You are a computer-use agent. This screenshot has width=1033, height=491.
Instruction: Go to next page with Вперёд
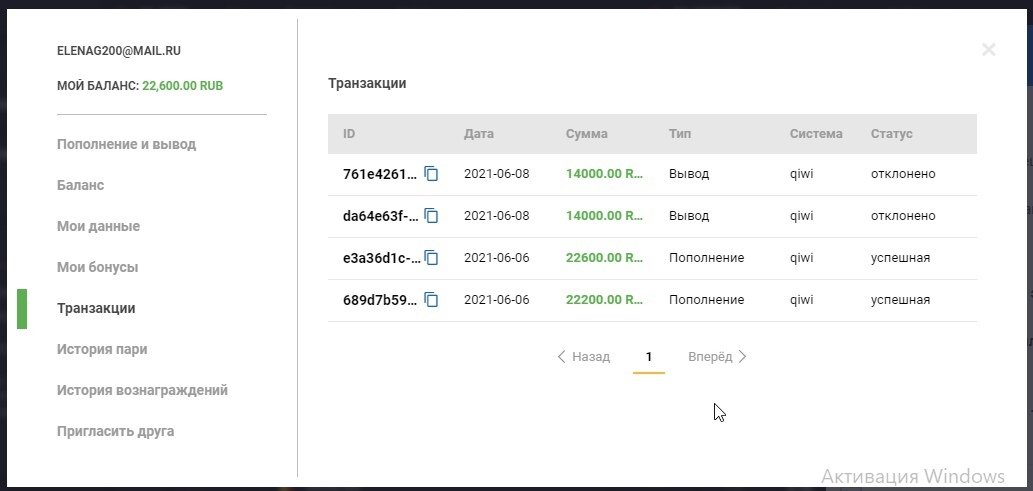(x=717, y=357)
